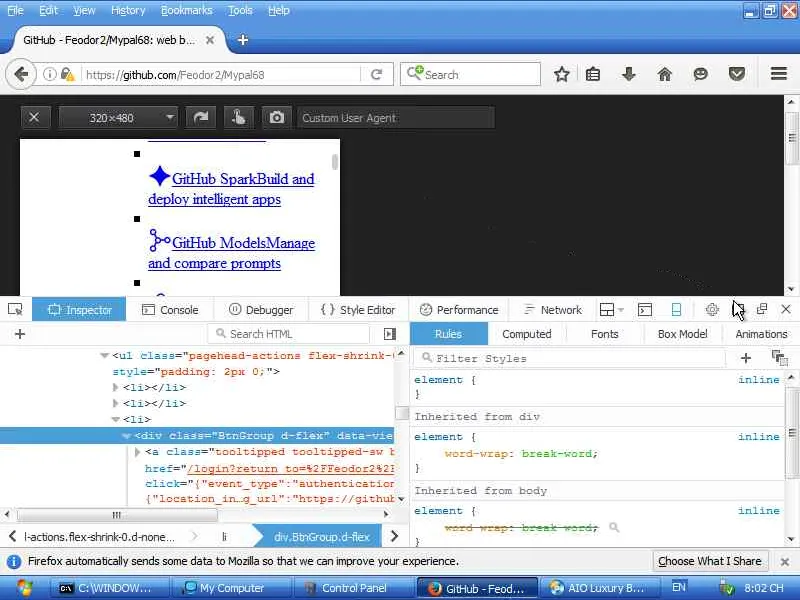Switch to the Console tab
The height and width of the screenshot is (600, 800).
(170, 310)
